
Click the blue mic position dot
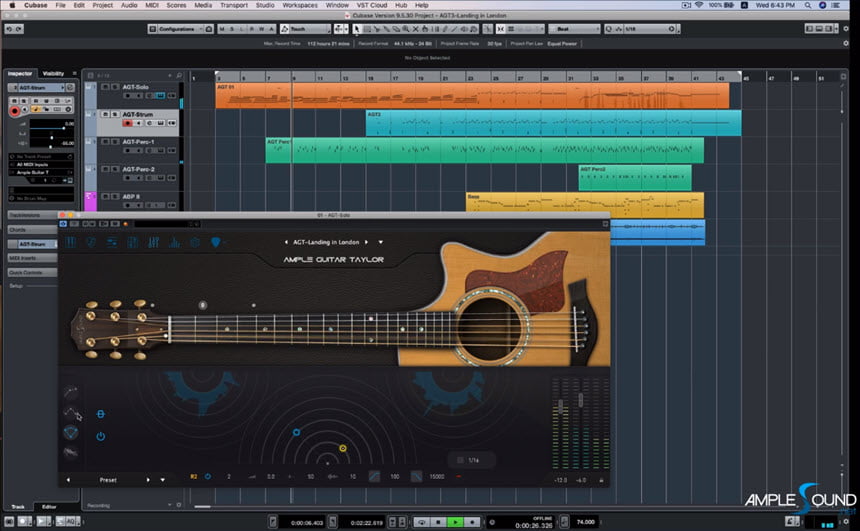(296, 432)
